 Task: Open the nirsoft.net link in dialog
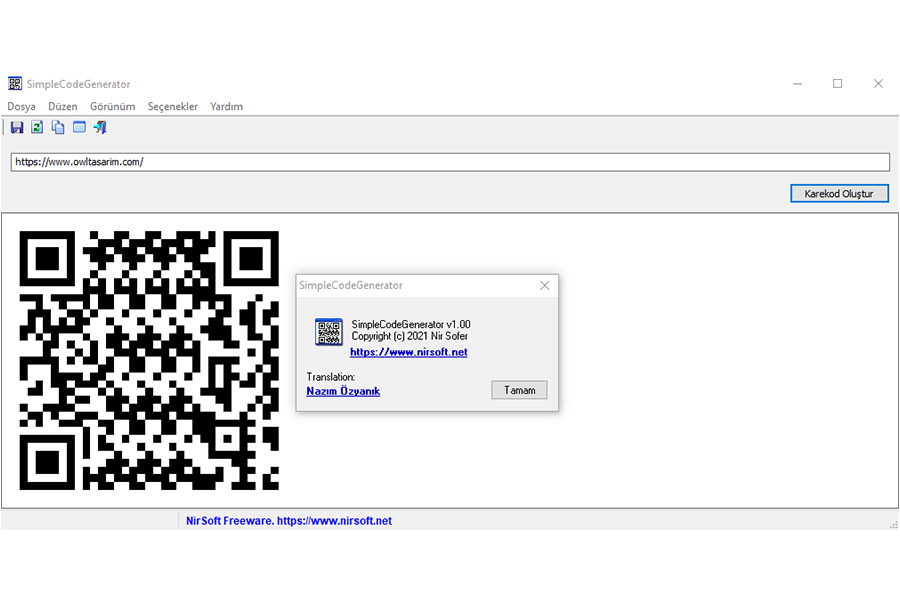click(409, 352)
